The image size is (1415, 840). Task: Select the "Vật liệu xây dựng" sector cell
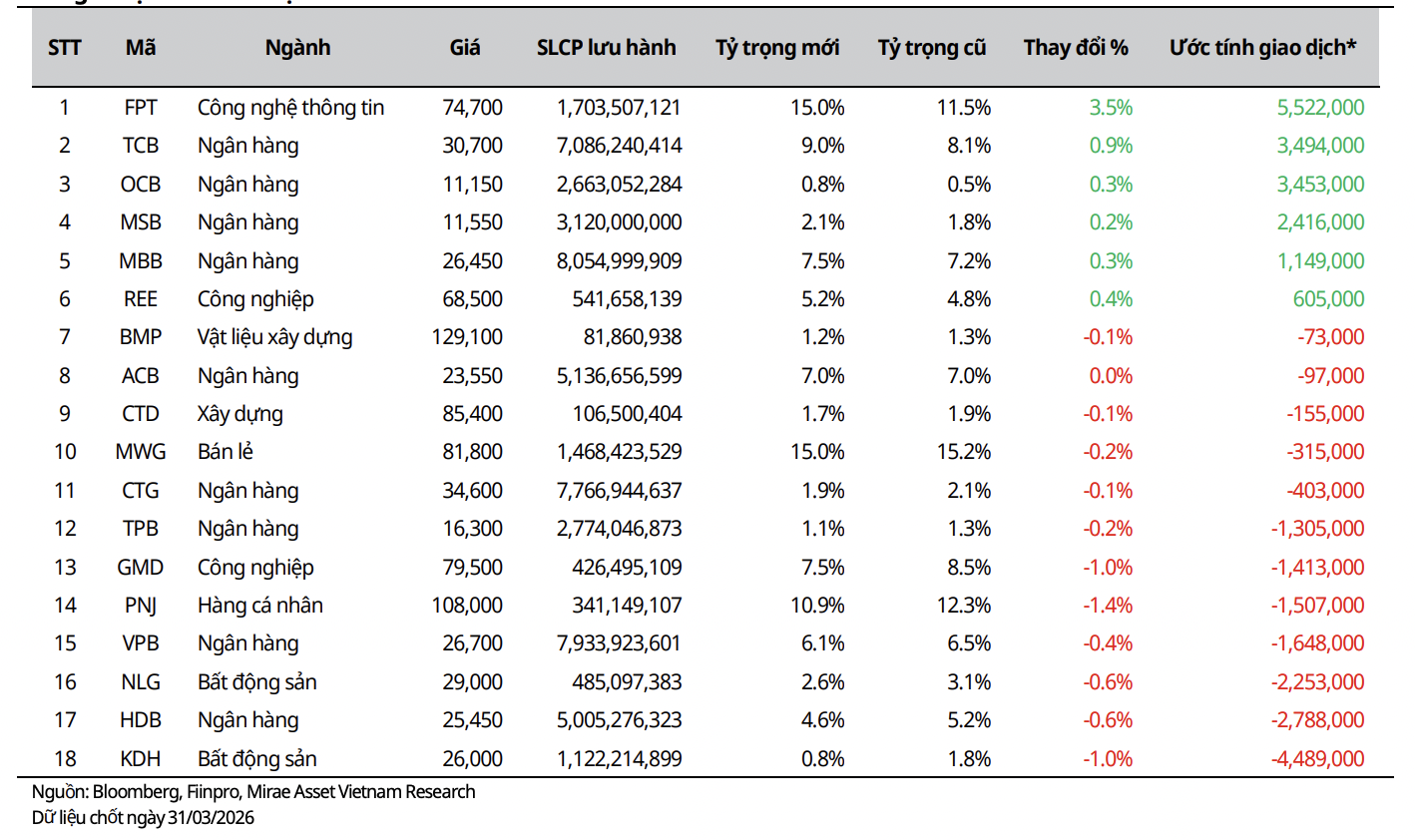coord(274,337)
